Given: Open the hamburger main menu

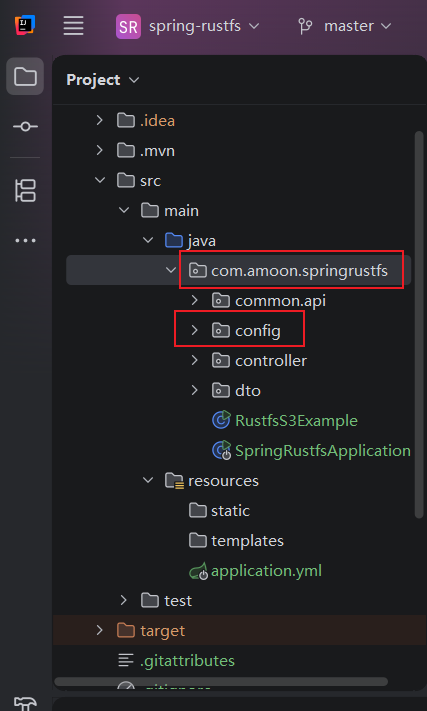Looking at the screenshot, I should tap(73, 25).
